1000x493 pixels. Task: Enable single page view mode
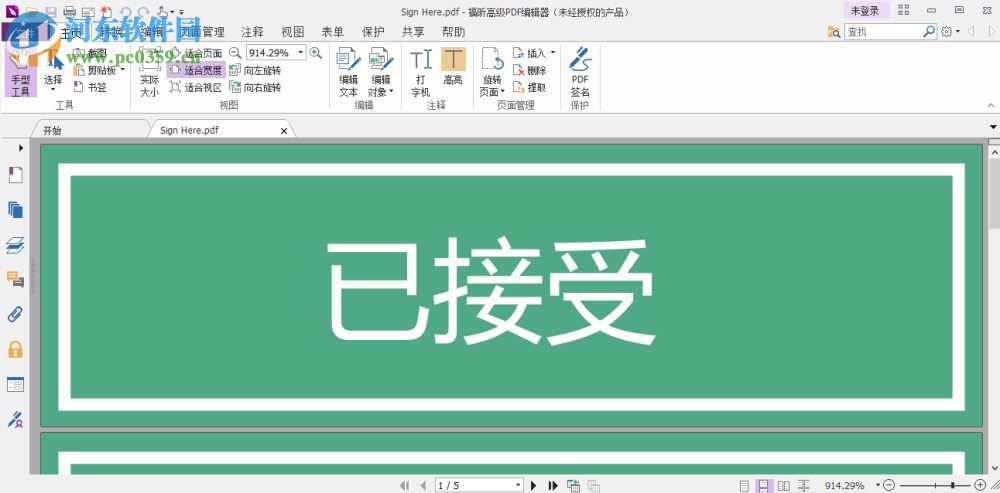744,485
